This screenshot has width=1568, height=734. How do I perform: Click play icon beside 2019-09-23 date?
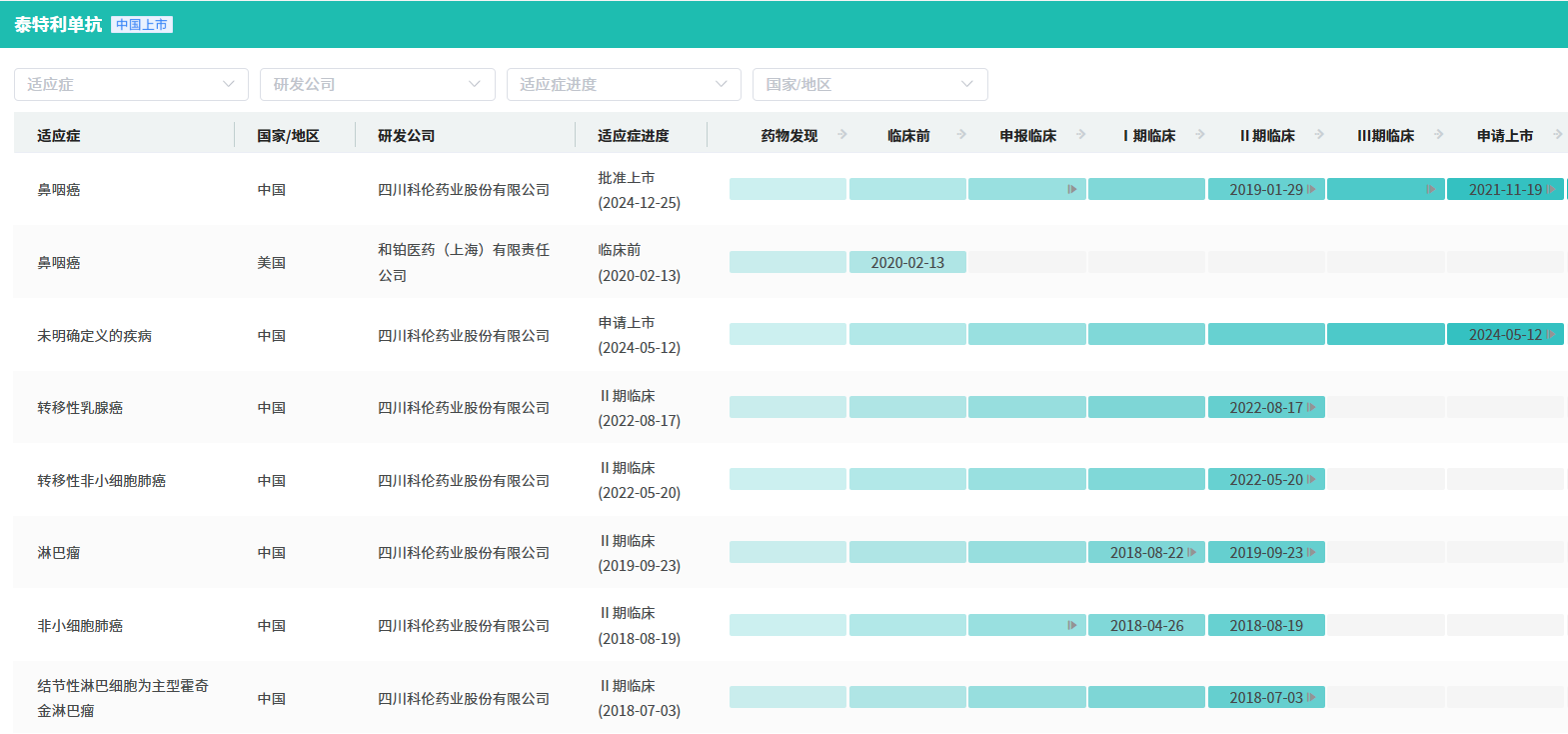point(1311,553)
